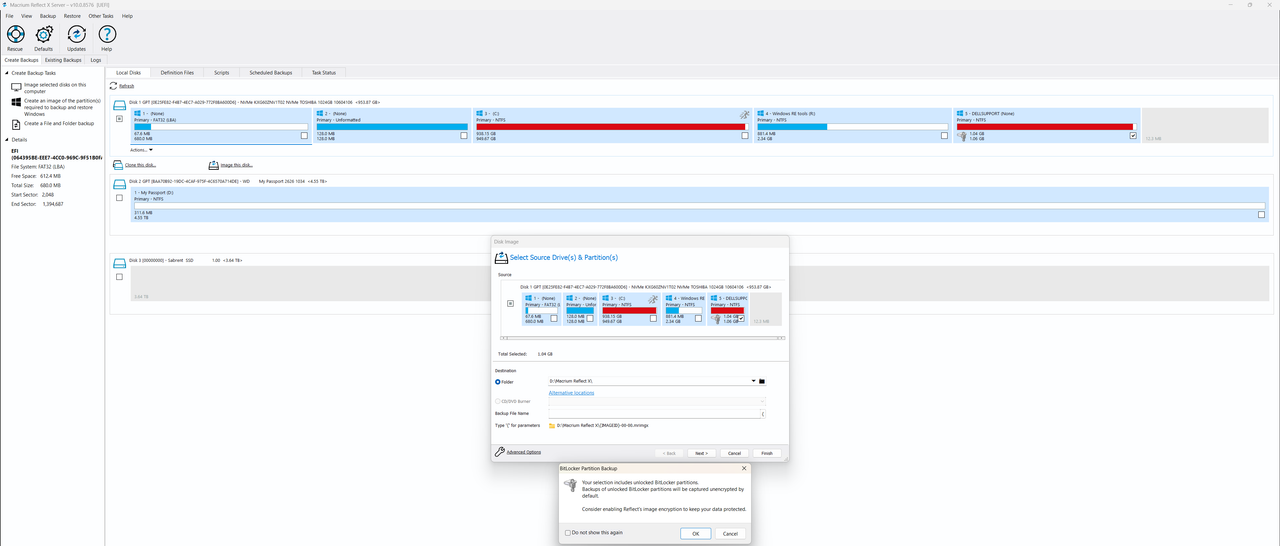Open the View menu
This screenshot has width=1280, height=546.
pos(27,16)
